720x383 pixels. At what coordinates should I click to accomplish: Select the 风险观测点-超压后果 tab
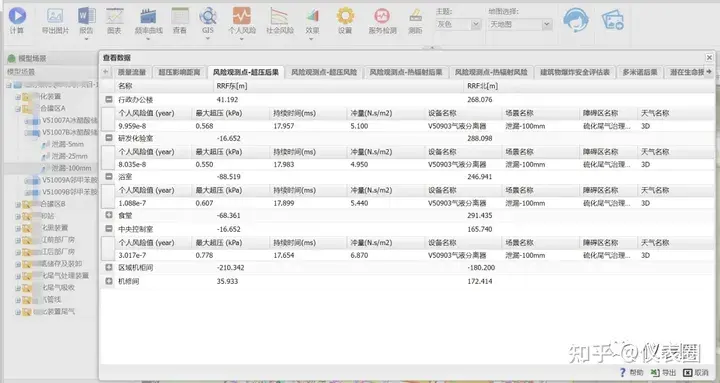click(246, 72)
